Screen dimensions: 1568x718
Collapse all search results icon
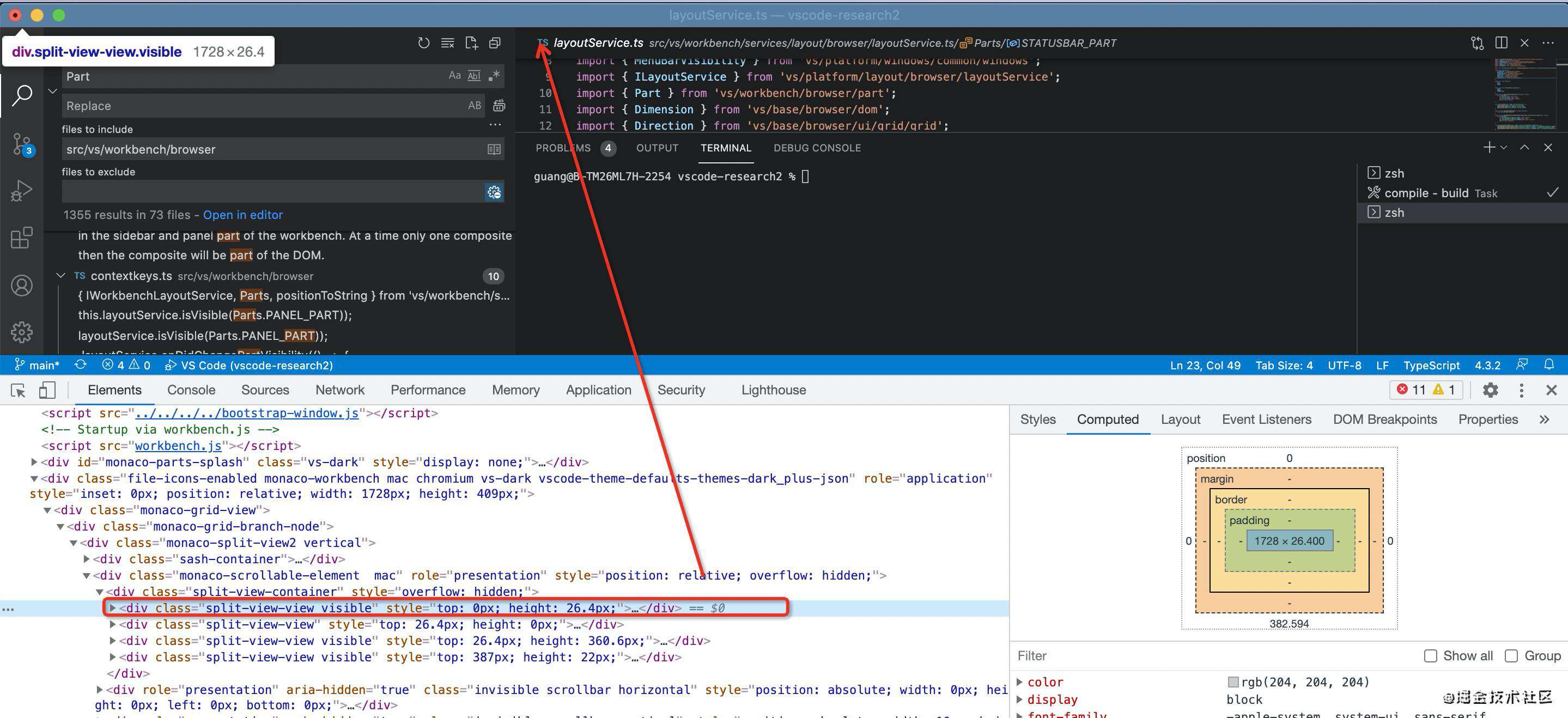coord(495,43)
